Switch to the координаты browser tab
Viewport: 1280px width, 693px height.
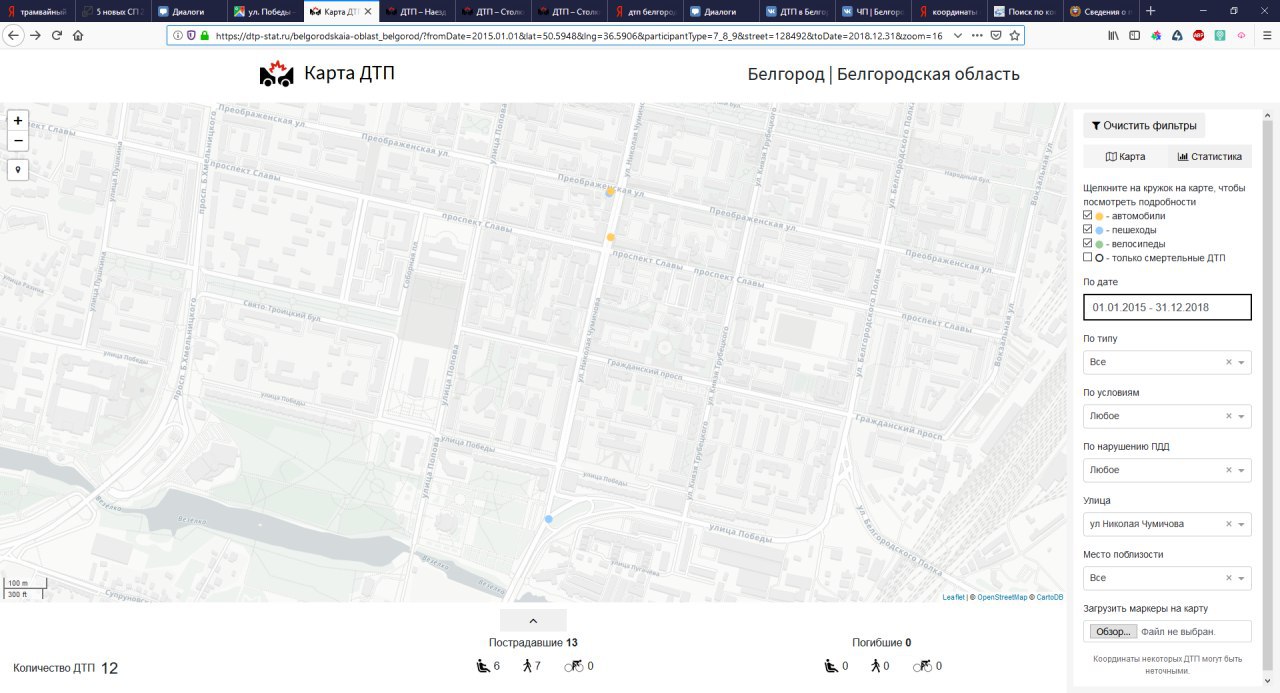click(x=950, y=11)
